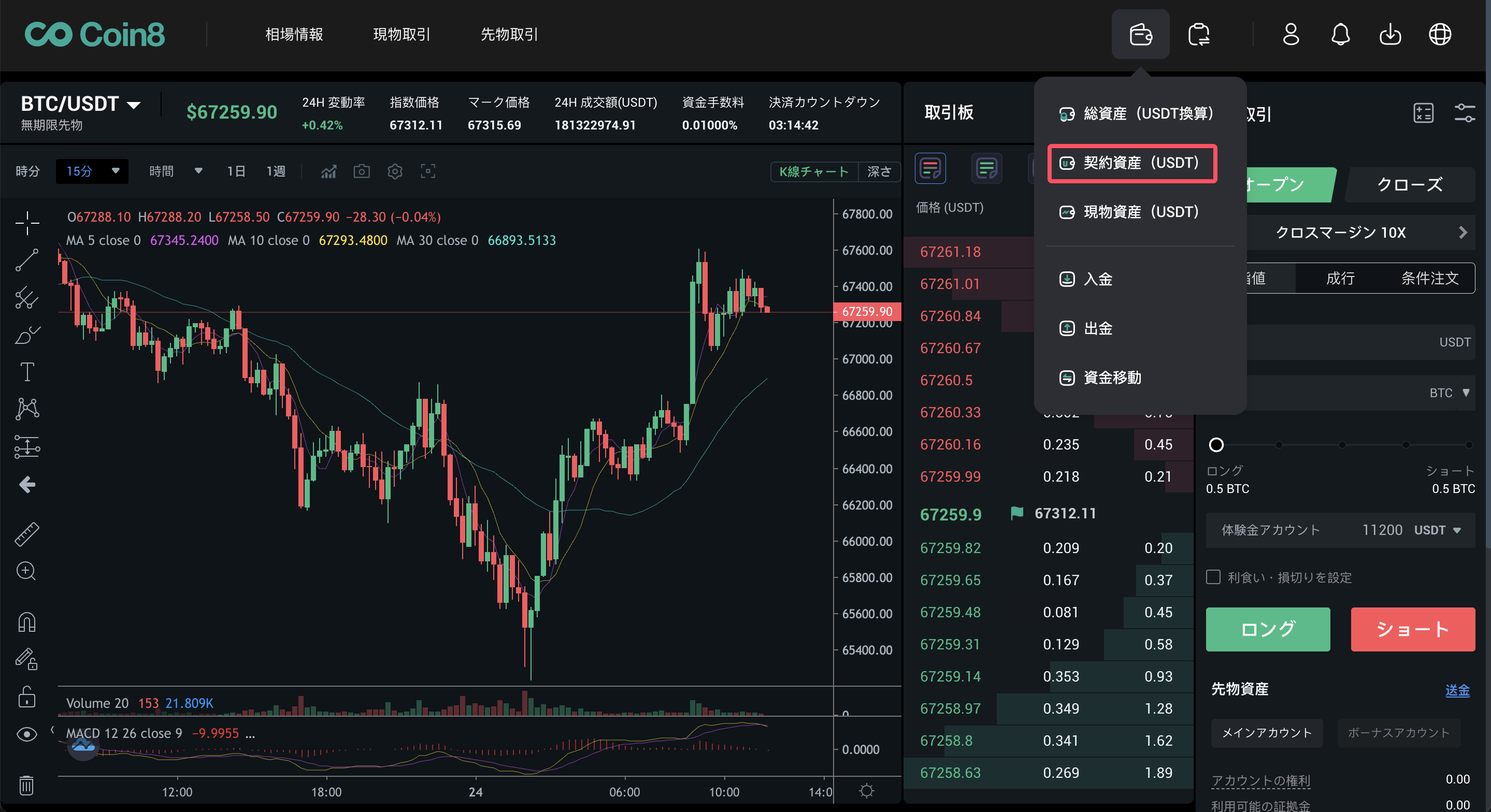Viewport: 1491px width, 812px height.
Task: Open the calculator icon in trade panel
Action: point(1423,113)
